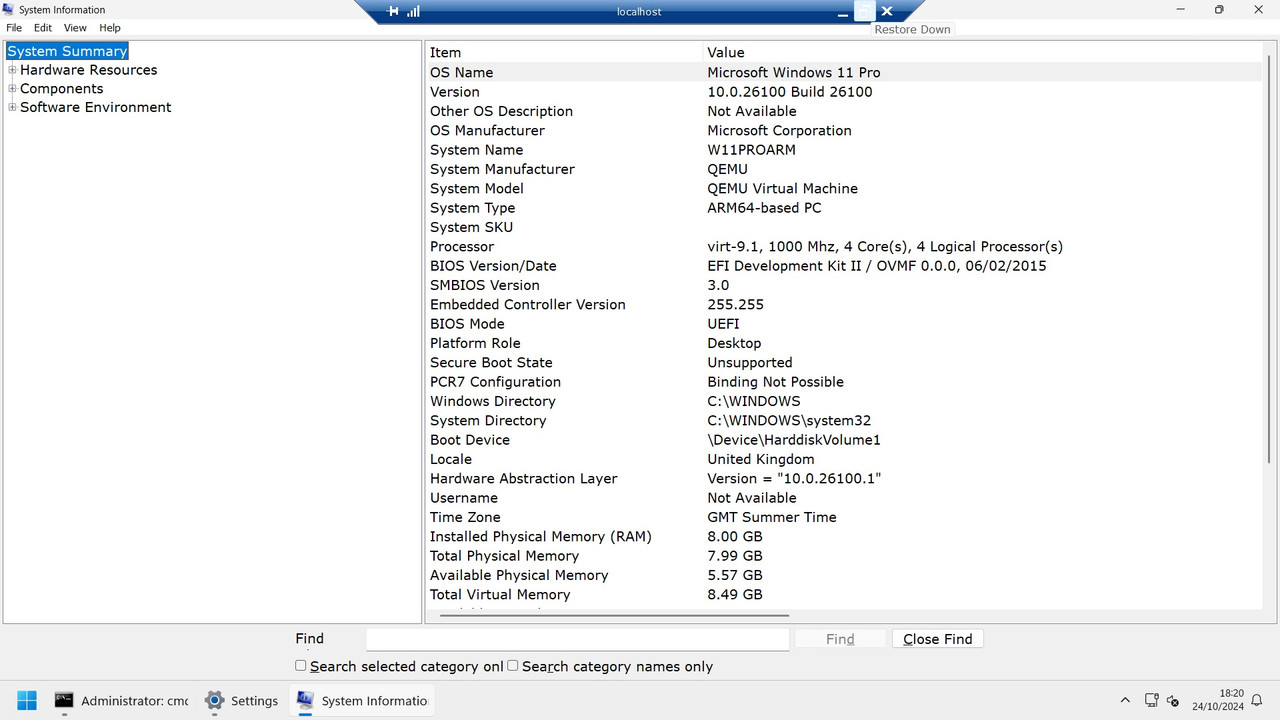Click Restore Down on the localhost bar
1280x720 pixels.
coord(864,11)
